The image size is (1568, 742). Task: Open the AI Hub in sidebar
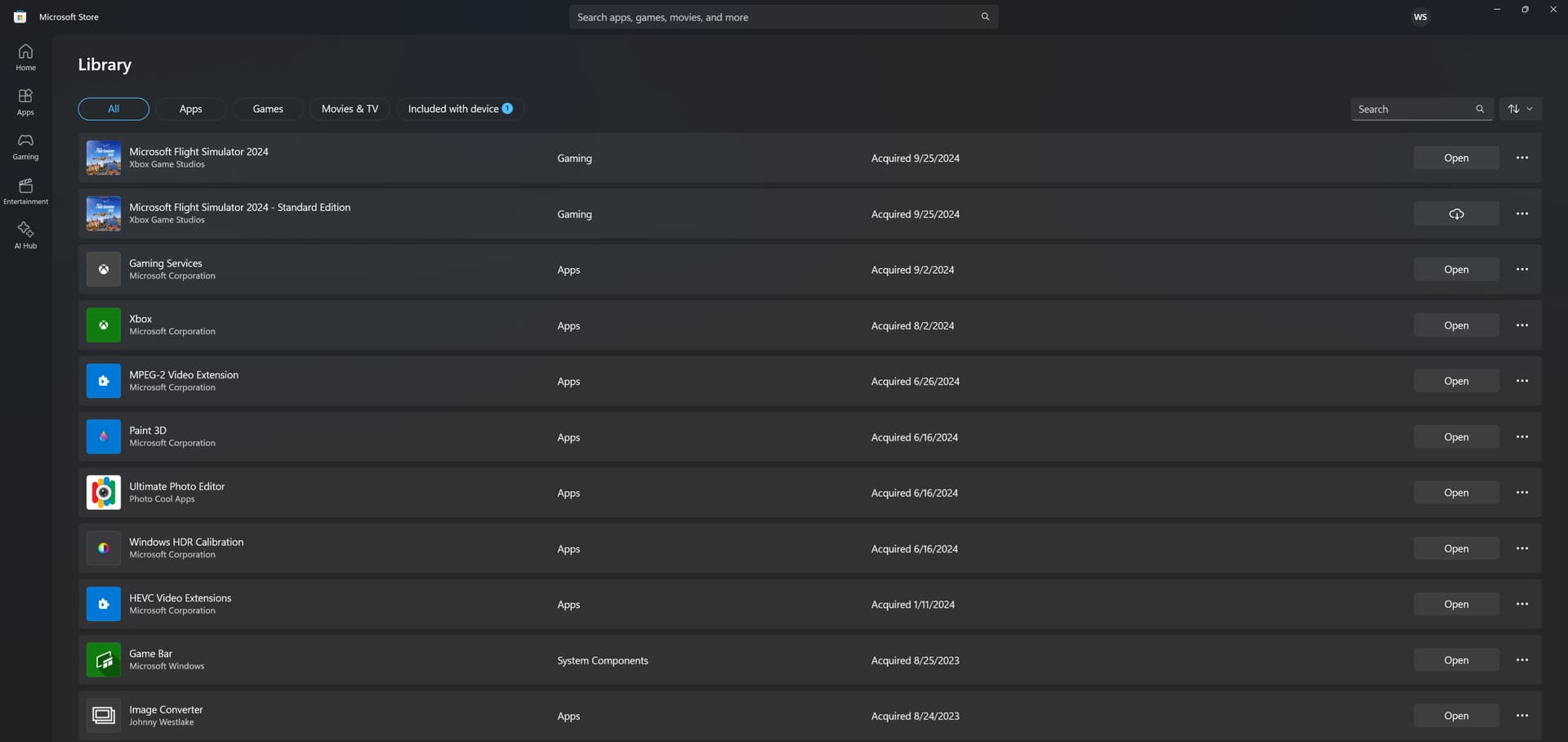point(25,236)
